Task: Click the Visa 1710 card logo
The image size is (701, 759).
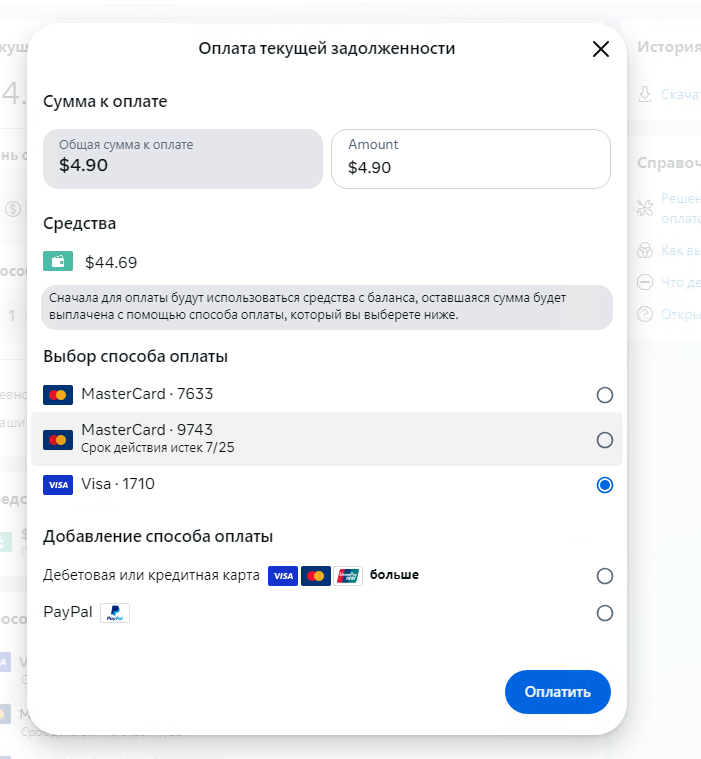Action: tap(58, 484)
